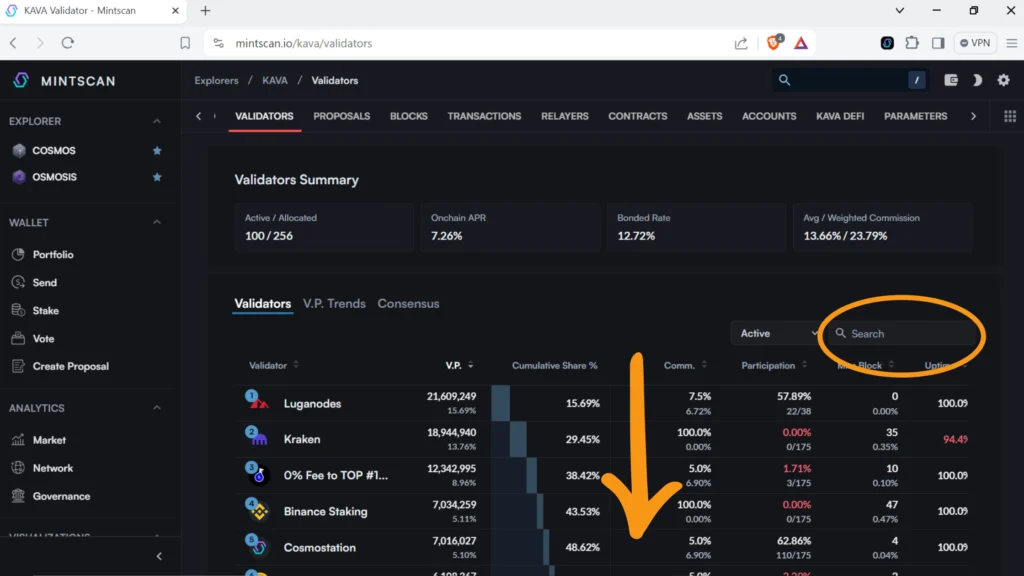
Task: Toggle dark mode with the moon icon
Action: pyautogui.click(x=977, y=80)
